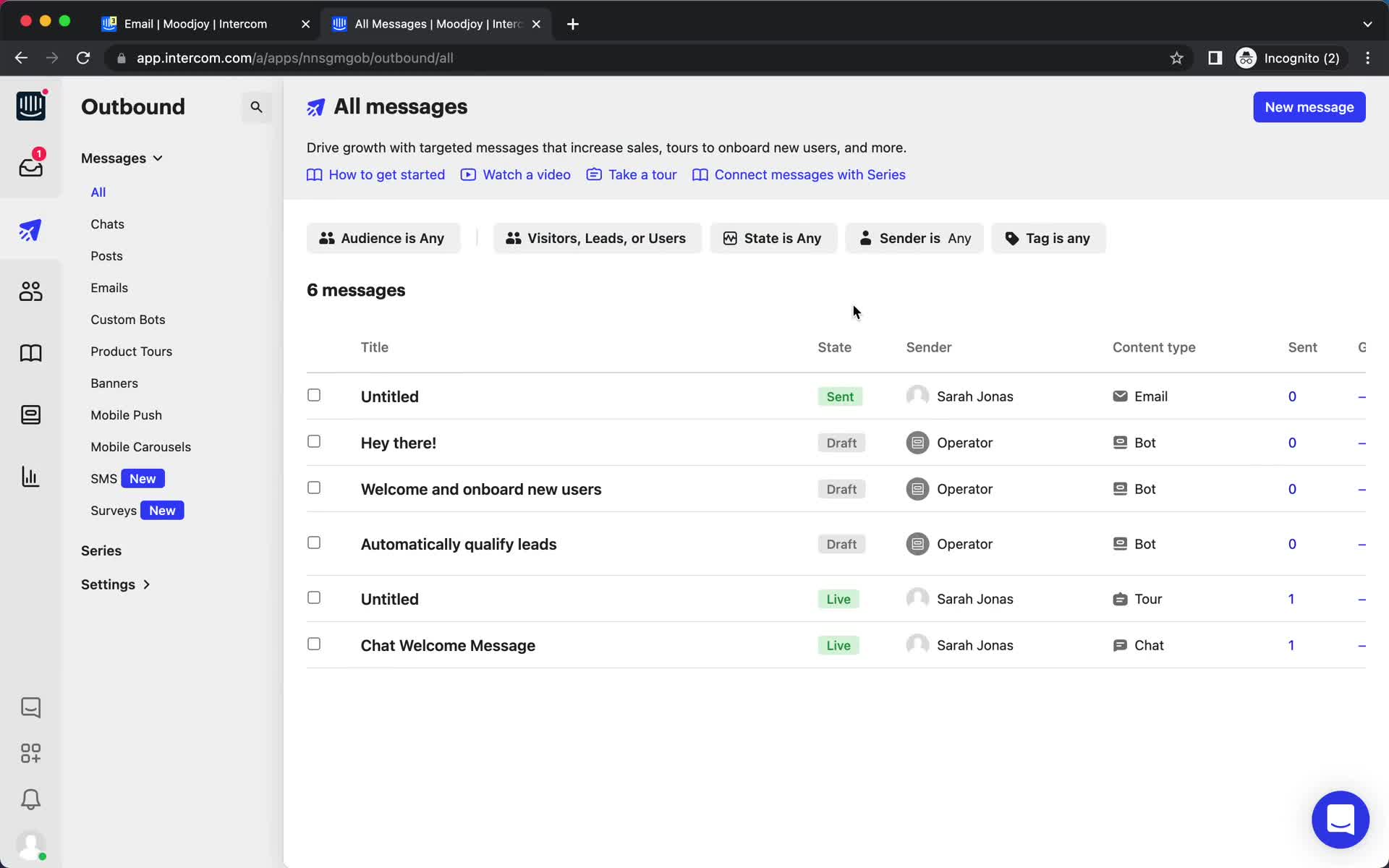1389x868 pixels.
Task: Click the Reports bar chart icon
Action: pyautogui.click(x=29, y=476)
